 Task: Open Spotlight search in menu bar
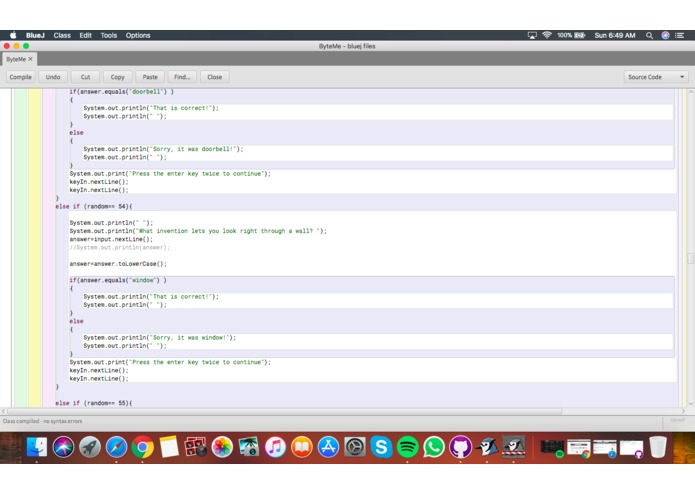tap(649, 35)
